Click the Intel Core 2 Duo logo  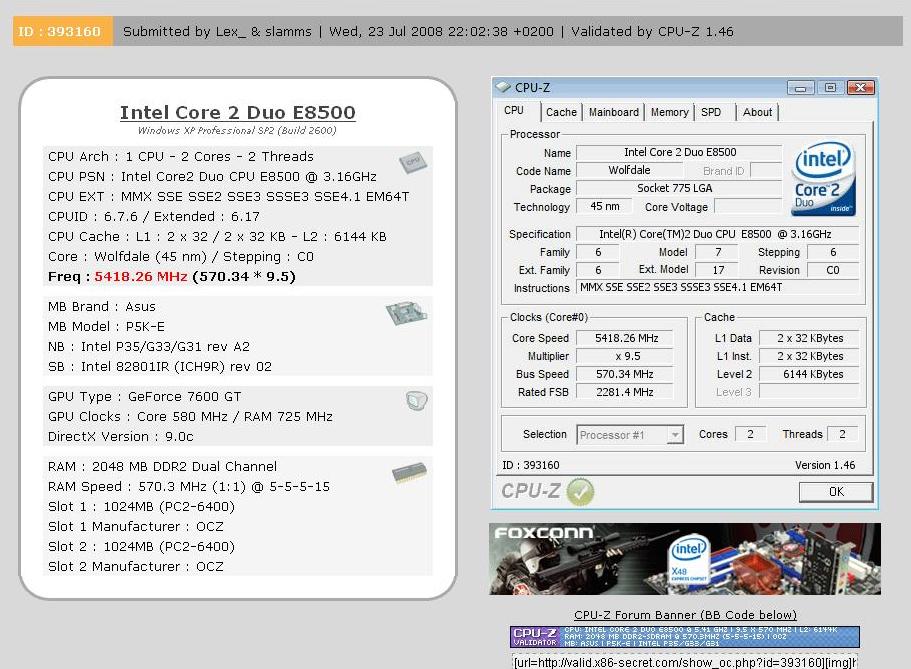[x=823, y=178]
